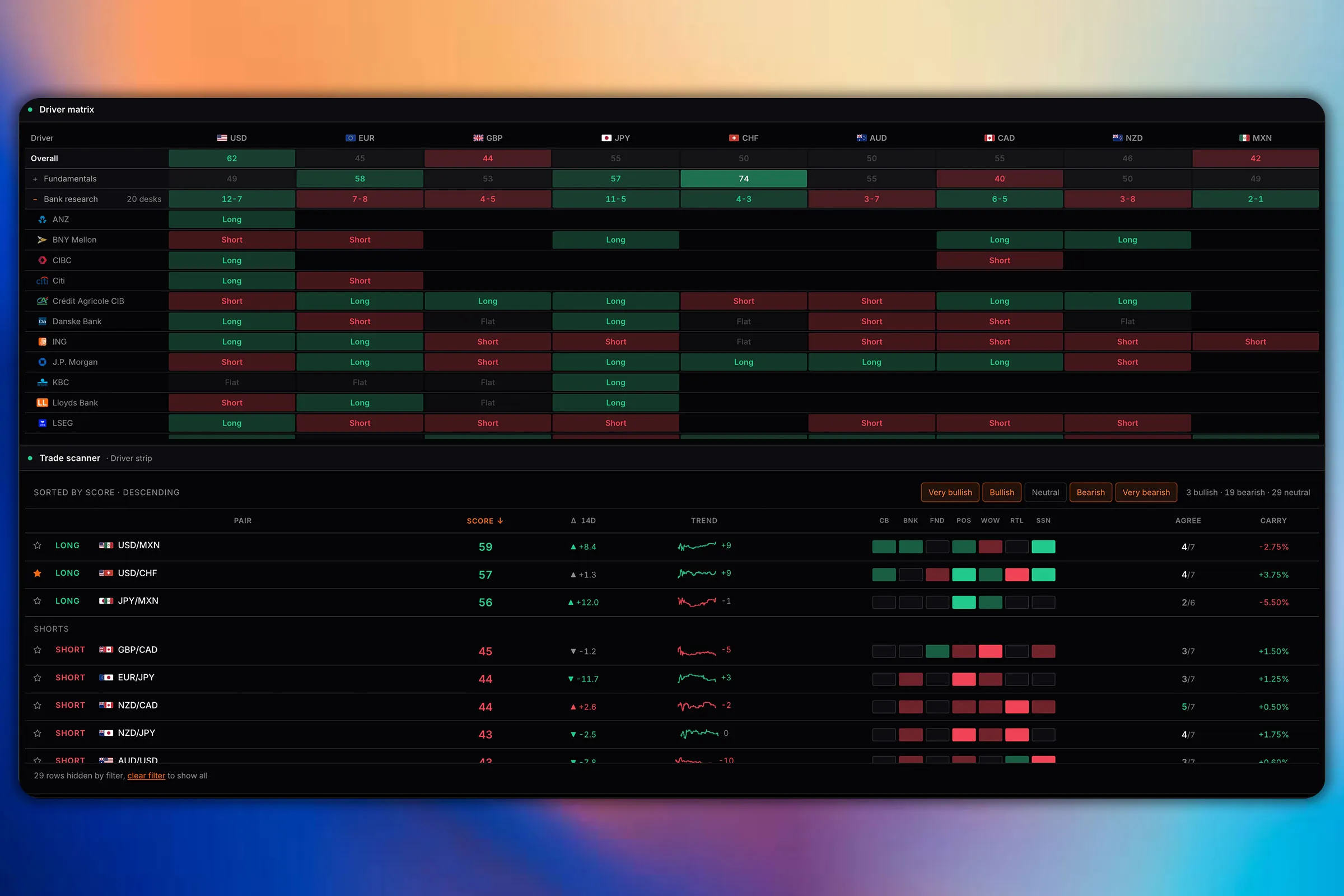Click the Crédit Agricole CIB logo icon
1344x896 pixels.
tap(43, 301)
